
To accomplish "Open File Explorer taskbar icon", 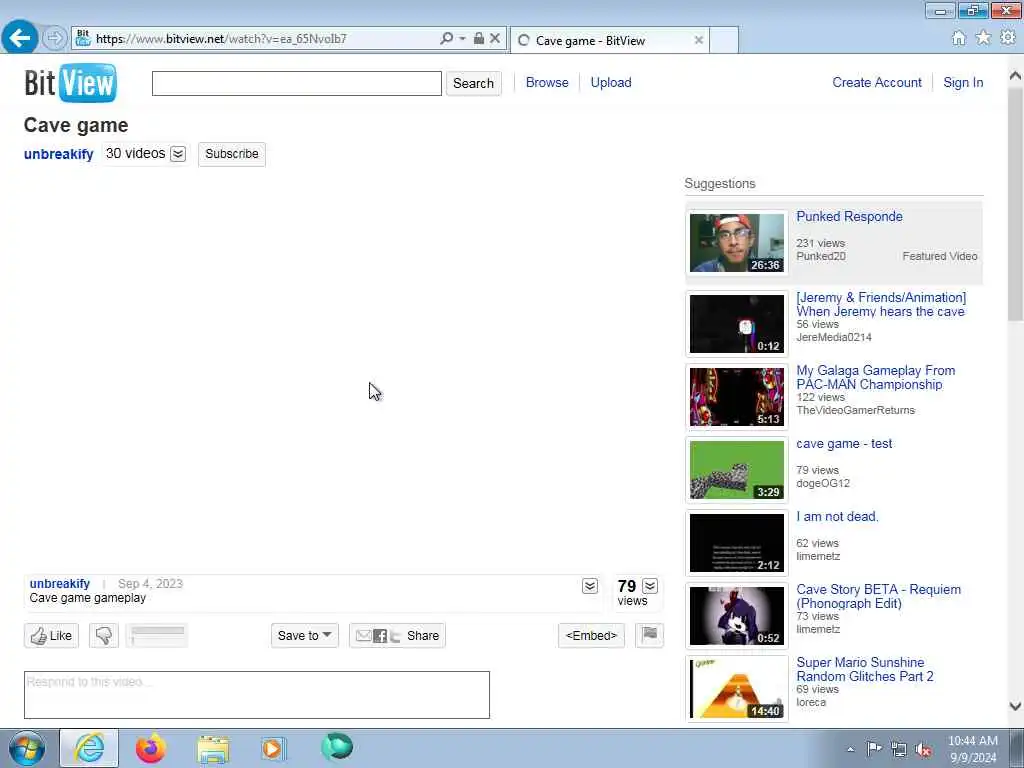I will tap(213, 748).
